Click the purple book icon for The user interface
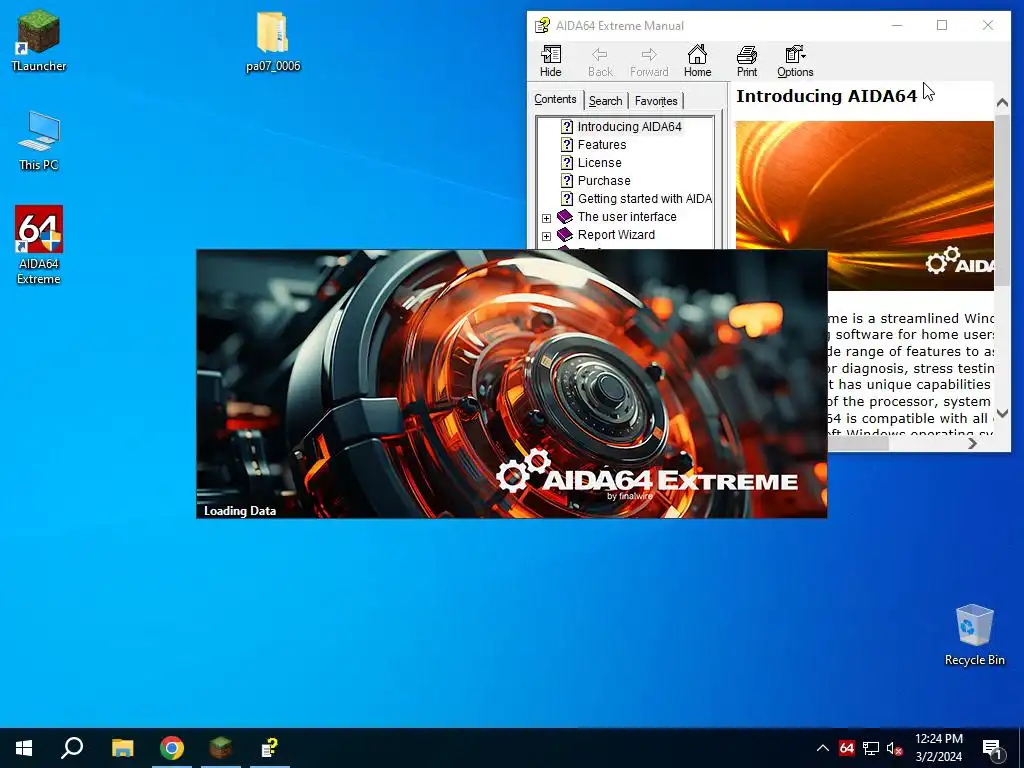This screenshot has height=768, width=1024. (x=565, y=216)
